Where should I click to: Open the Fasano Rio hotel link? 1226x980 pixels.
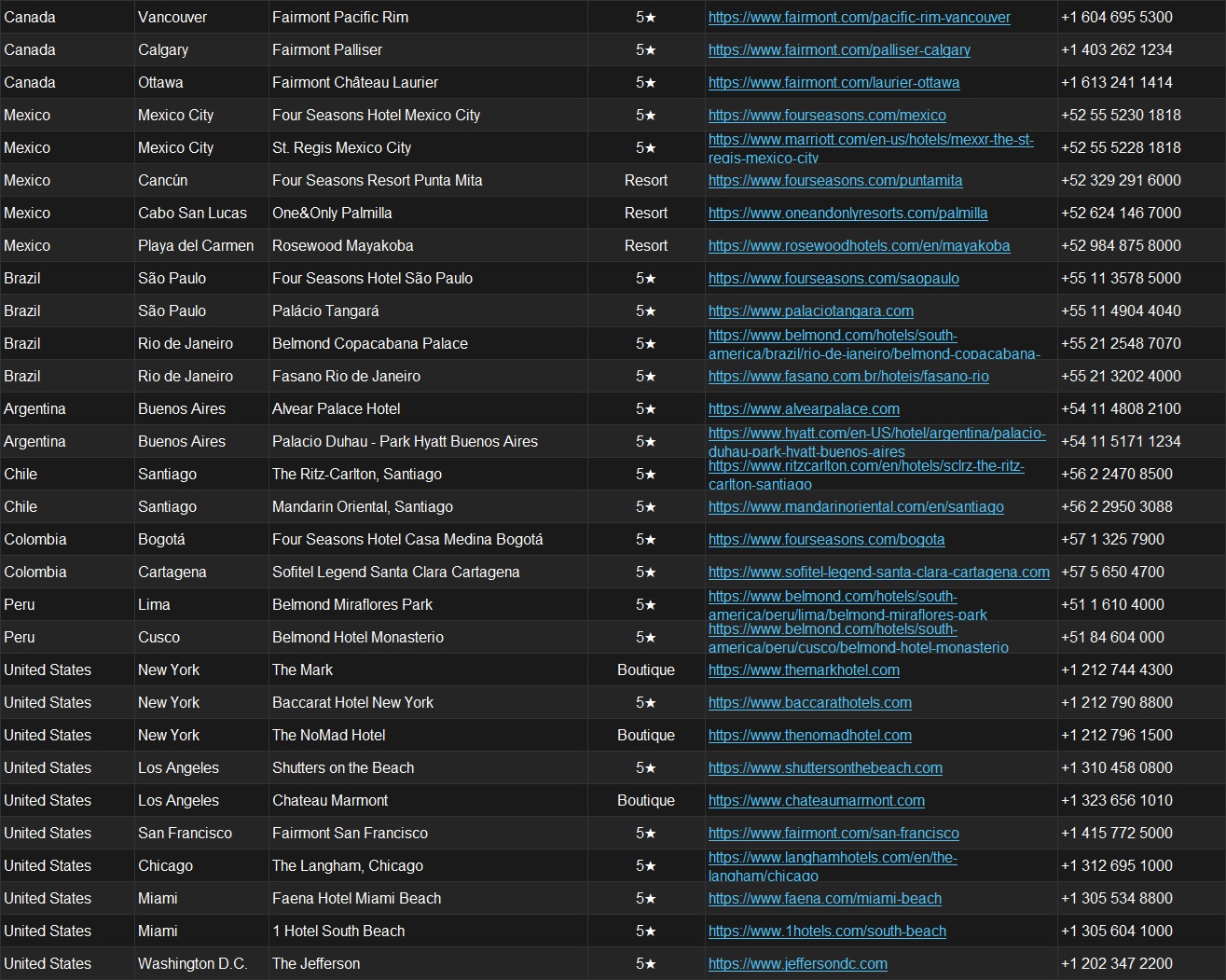848,376
